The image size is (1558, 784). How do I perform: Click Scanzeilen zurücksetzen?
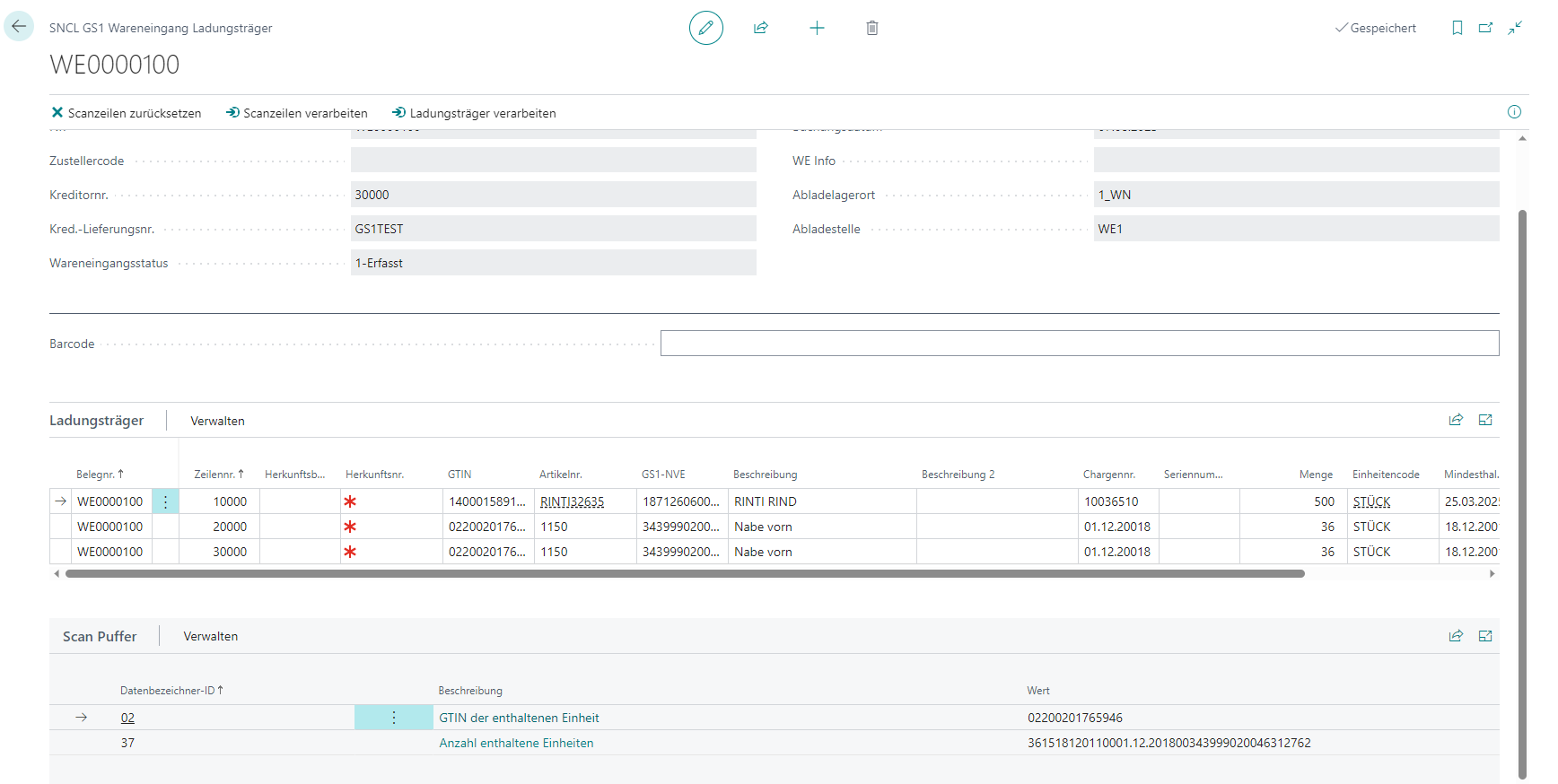point(127,113)
